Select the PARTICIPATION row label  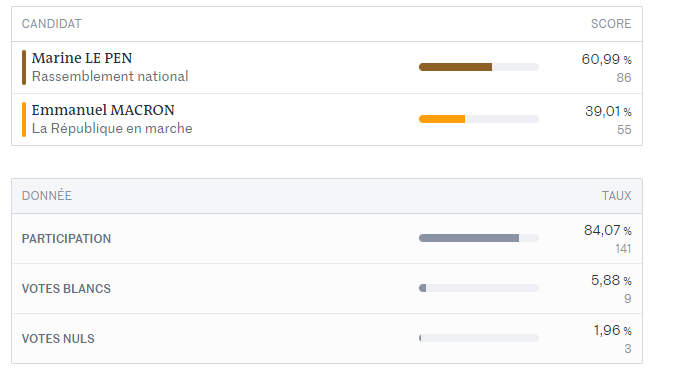[66, 239]
